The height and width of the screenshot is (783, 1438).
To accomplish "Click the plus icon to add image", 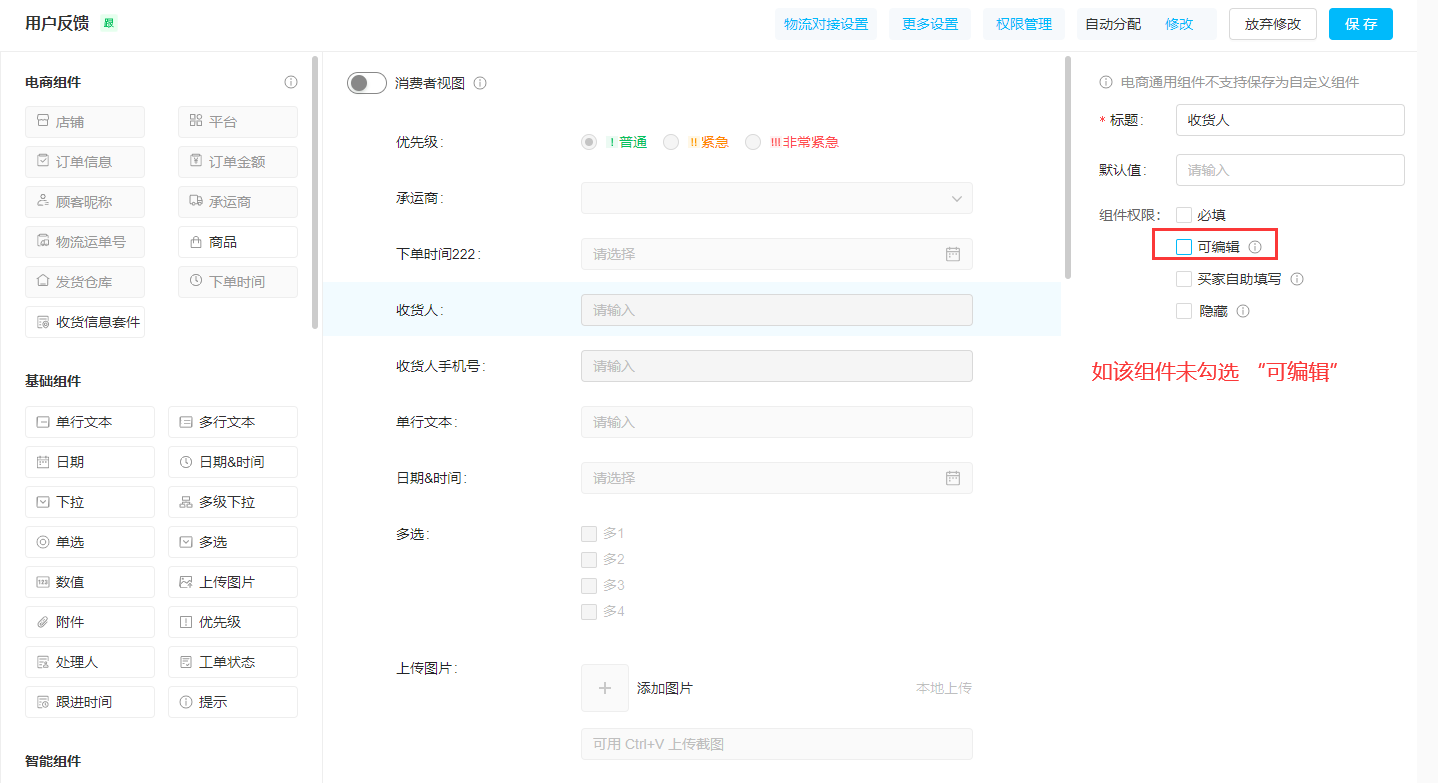I will 605,688.
